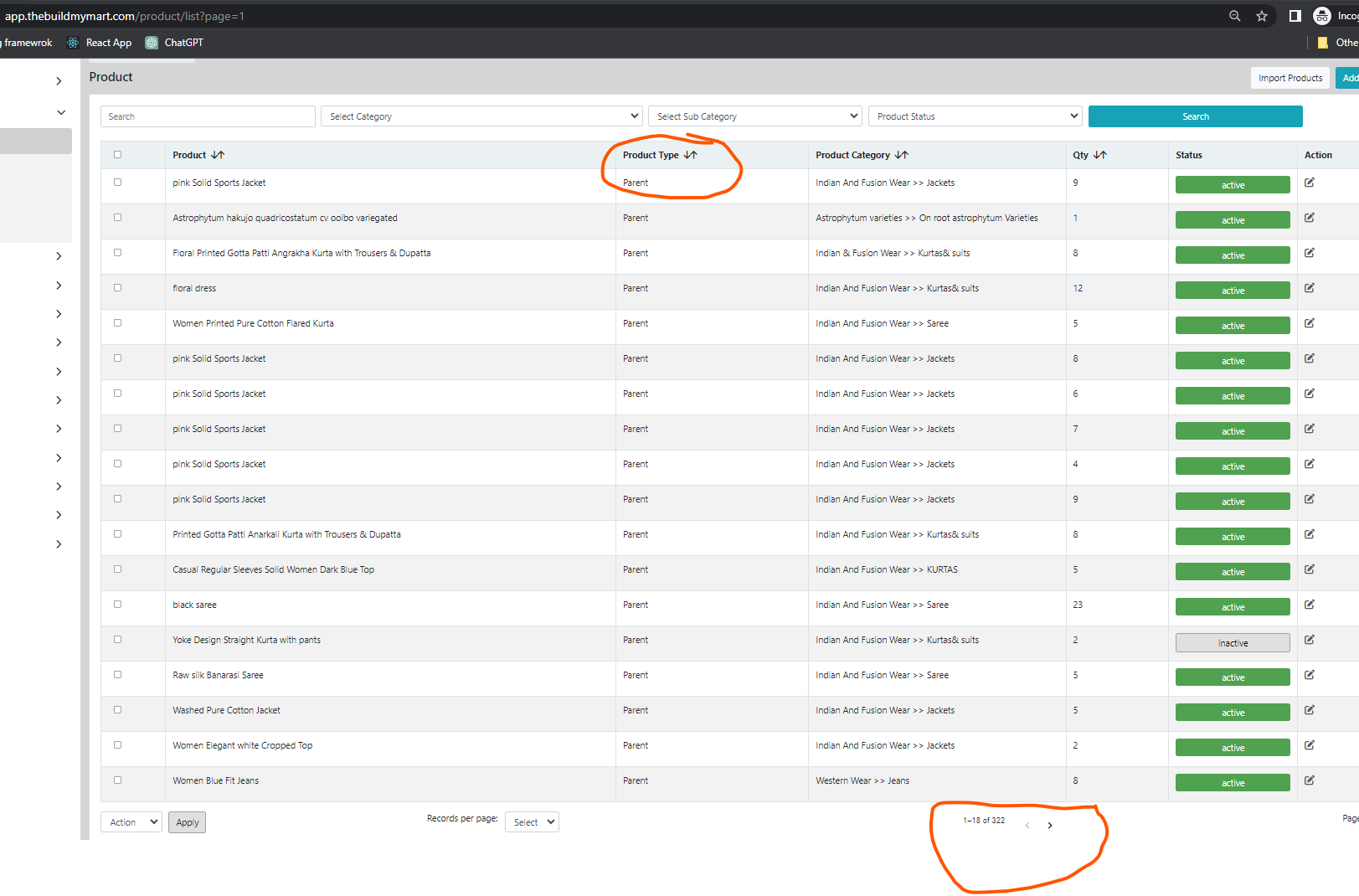
Task: Click 'Western Wear >> Jeans' category cell
Action: (x=862, y=780)
